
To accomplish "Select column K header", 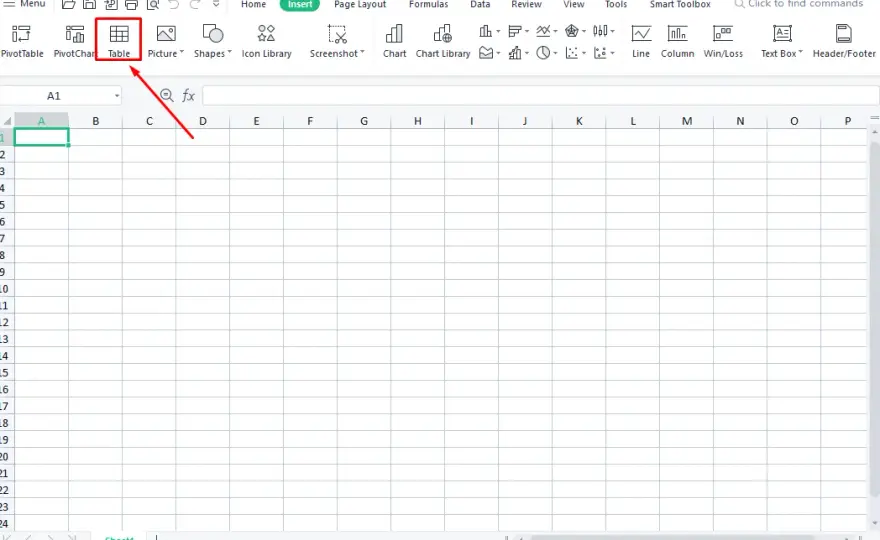I will (x=579, y=121).
